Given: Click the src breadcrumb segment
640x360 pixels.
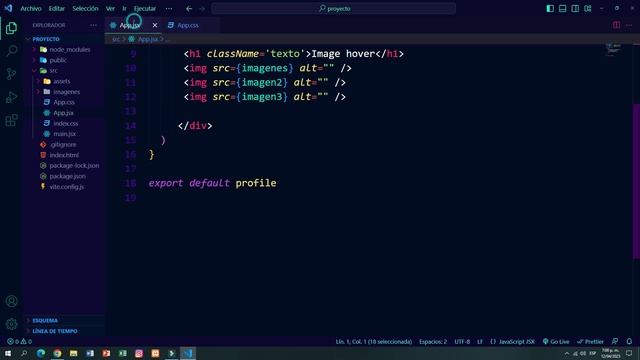Looking at the screenshot, I should point(116,39).
